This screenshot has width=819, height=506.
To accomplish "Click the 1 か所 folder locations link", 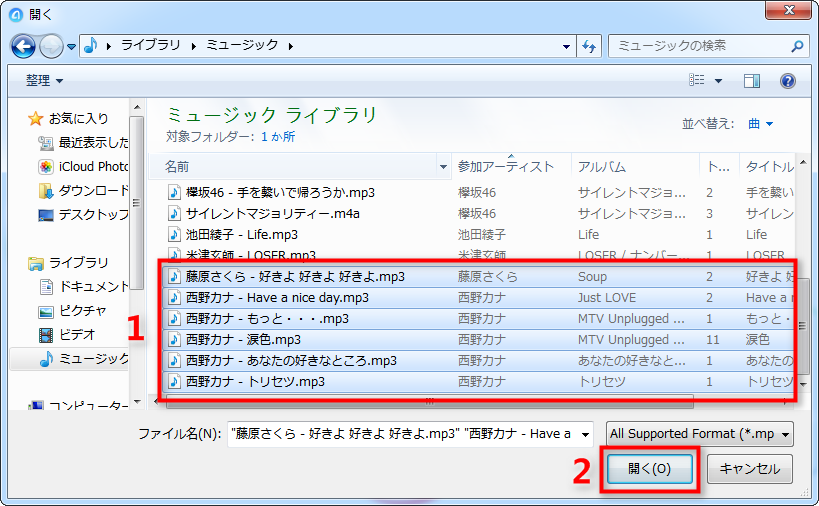I will 278,137.
